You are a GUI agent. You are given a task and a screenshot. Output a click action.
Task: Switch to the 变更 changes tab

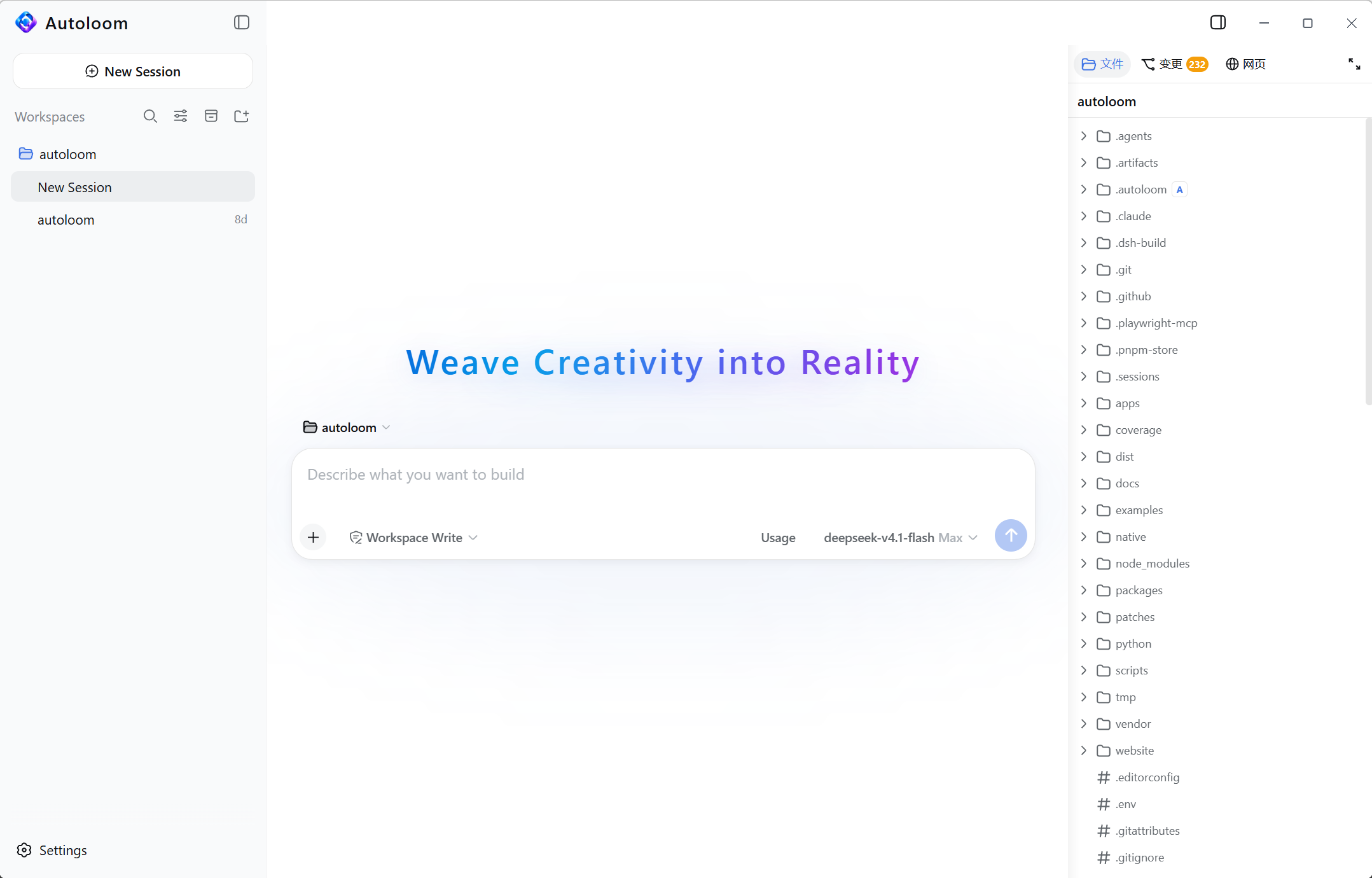[x=1174, y=64]
